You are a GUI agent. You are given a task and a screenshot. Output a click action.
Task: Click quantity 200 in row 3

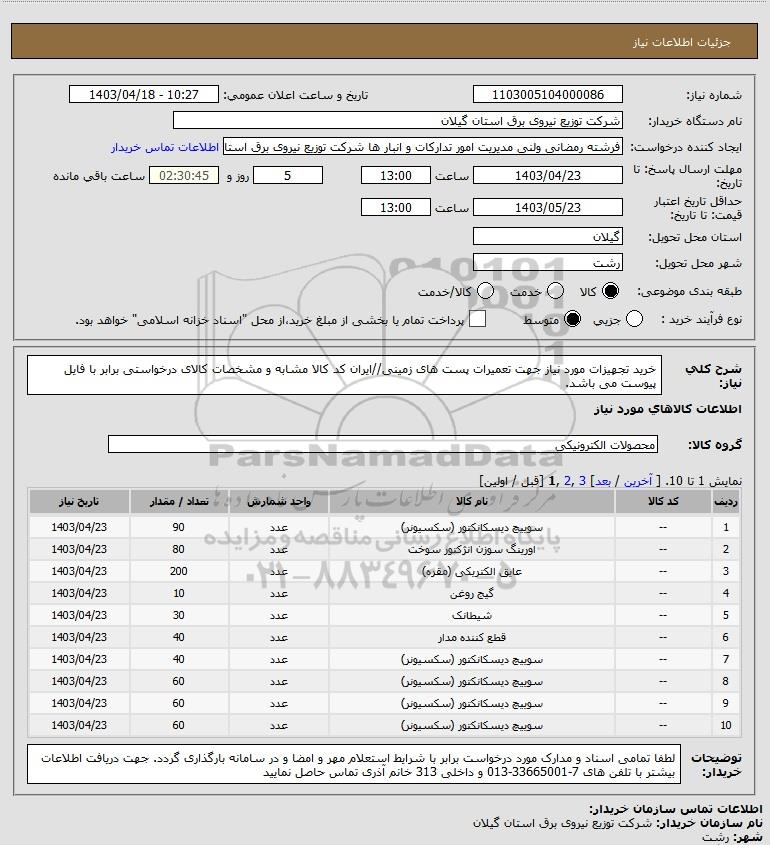pyautogui.click(x=179, y=571)
